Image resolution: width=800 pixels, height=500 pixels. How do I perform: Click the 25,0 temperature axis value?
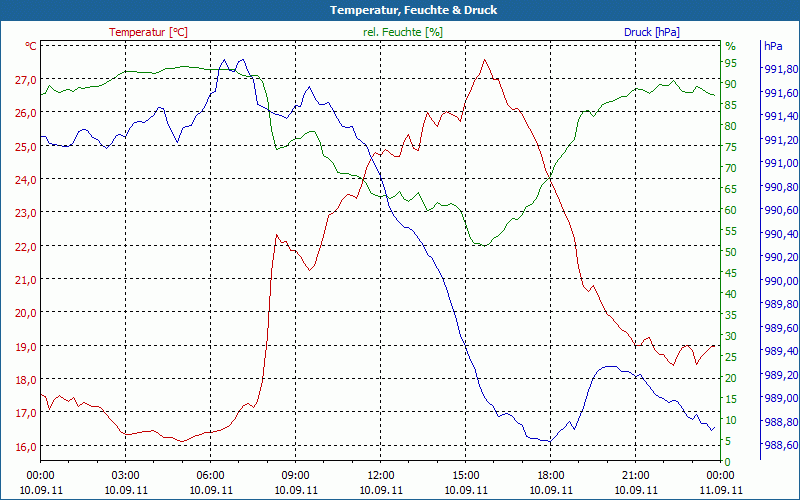[28, 146]
